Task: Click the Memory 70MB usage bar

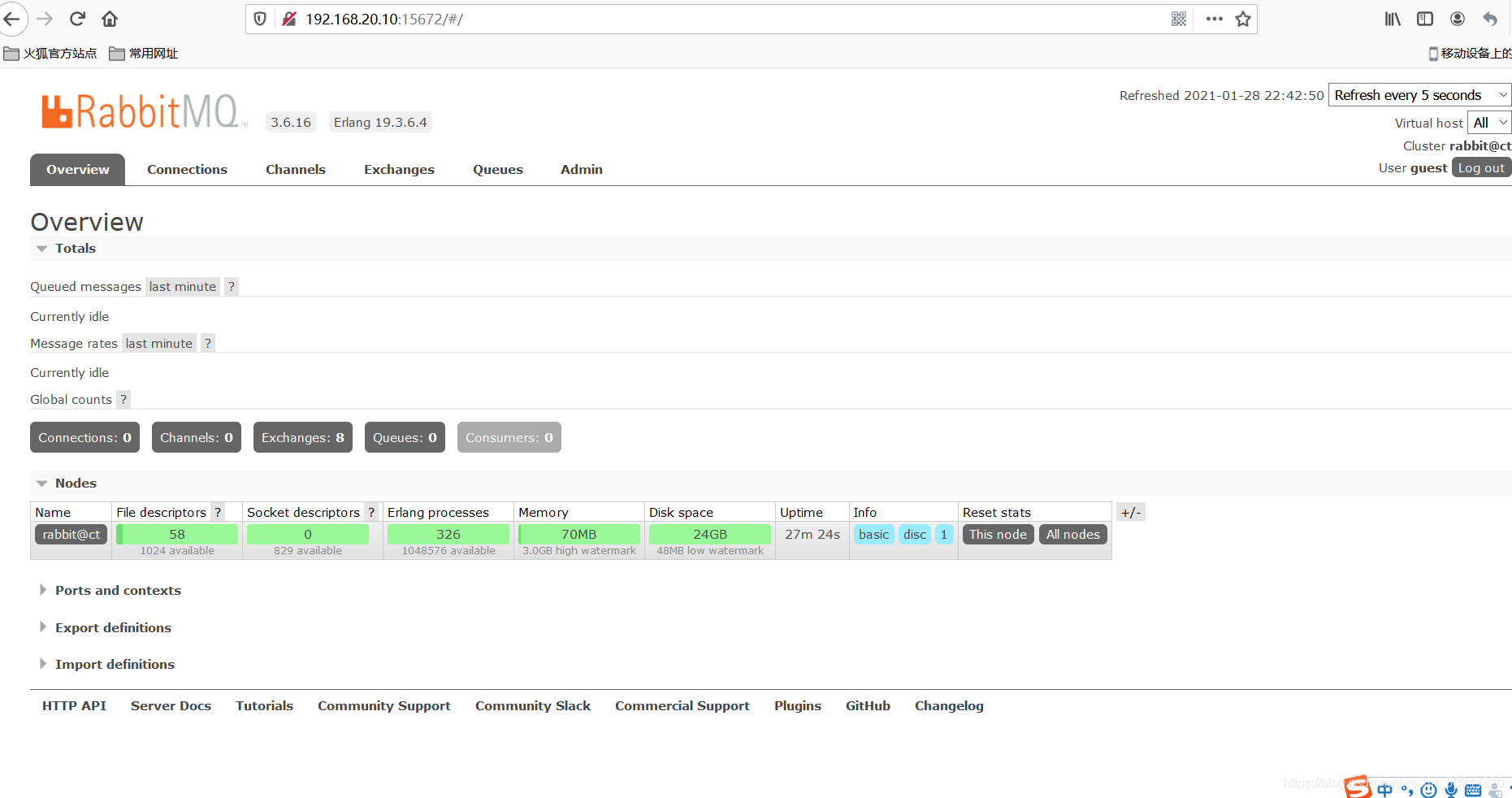Action: pos(579,534)
